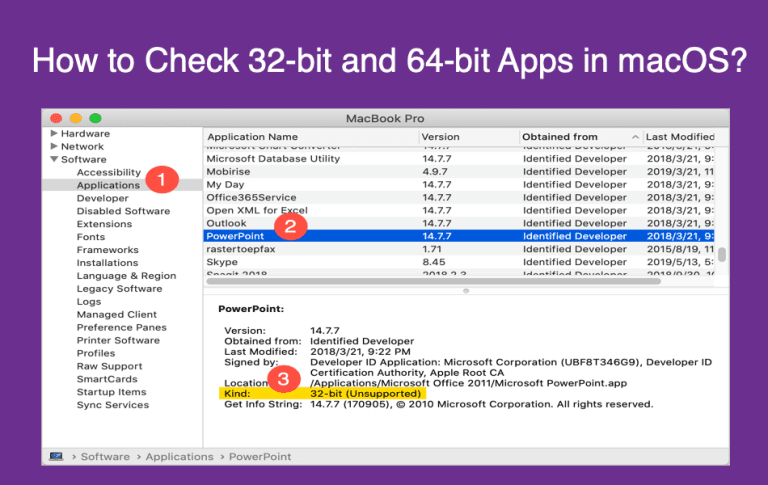This screenshot has width=768, height=485.
Task: Click PowerPoint in the path bar
Action: coord(260,457)
